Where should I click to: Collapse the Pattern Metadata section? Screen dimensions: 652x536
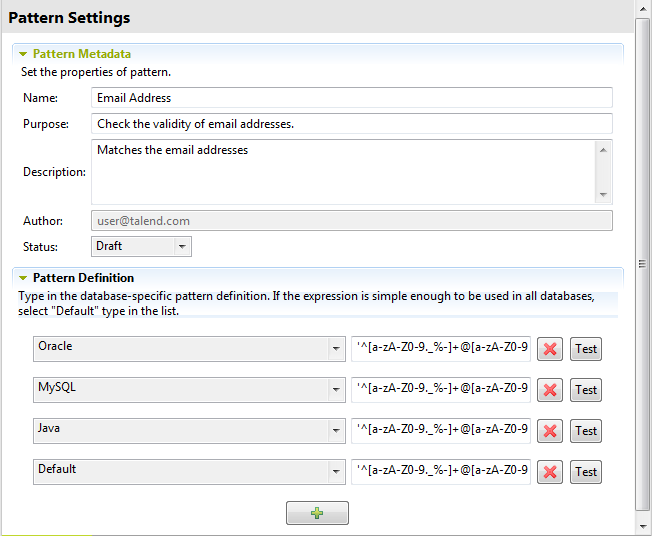tap(24, 54)
